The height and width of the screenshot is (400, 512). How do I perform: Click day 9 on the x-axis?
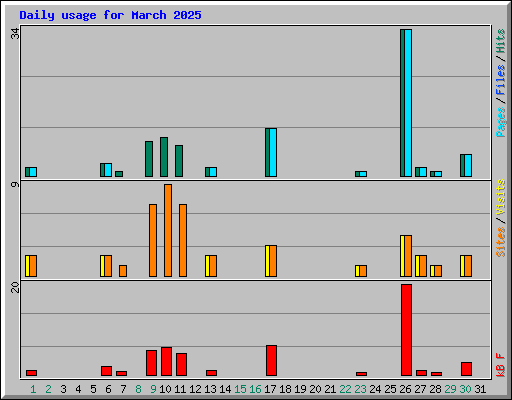click(x=153, y=389)
